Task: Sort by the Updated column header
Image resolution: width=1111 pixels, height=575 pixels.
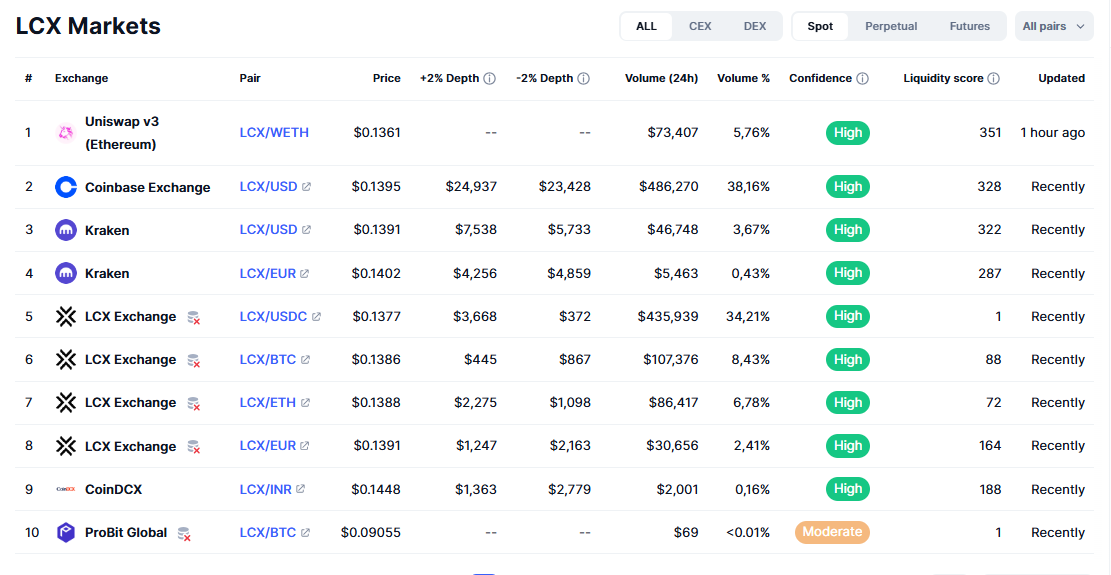Action: pyautogui.click(x=1061, y=79)
